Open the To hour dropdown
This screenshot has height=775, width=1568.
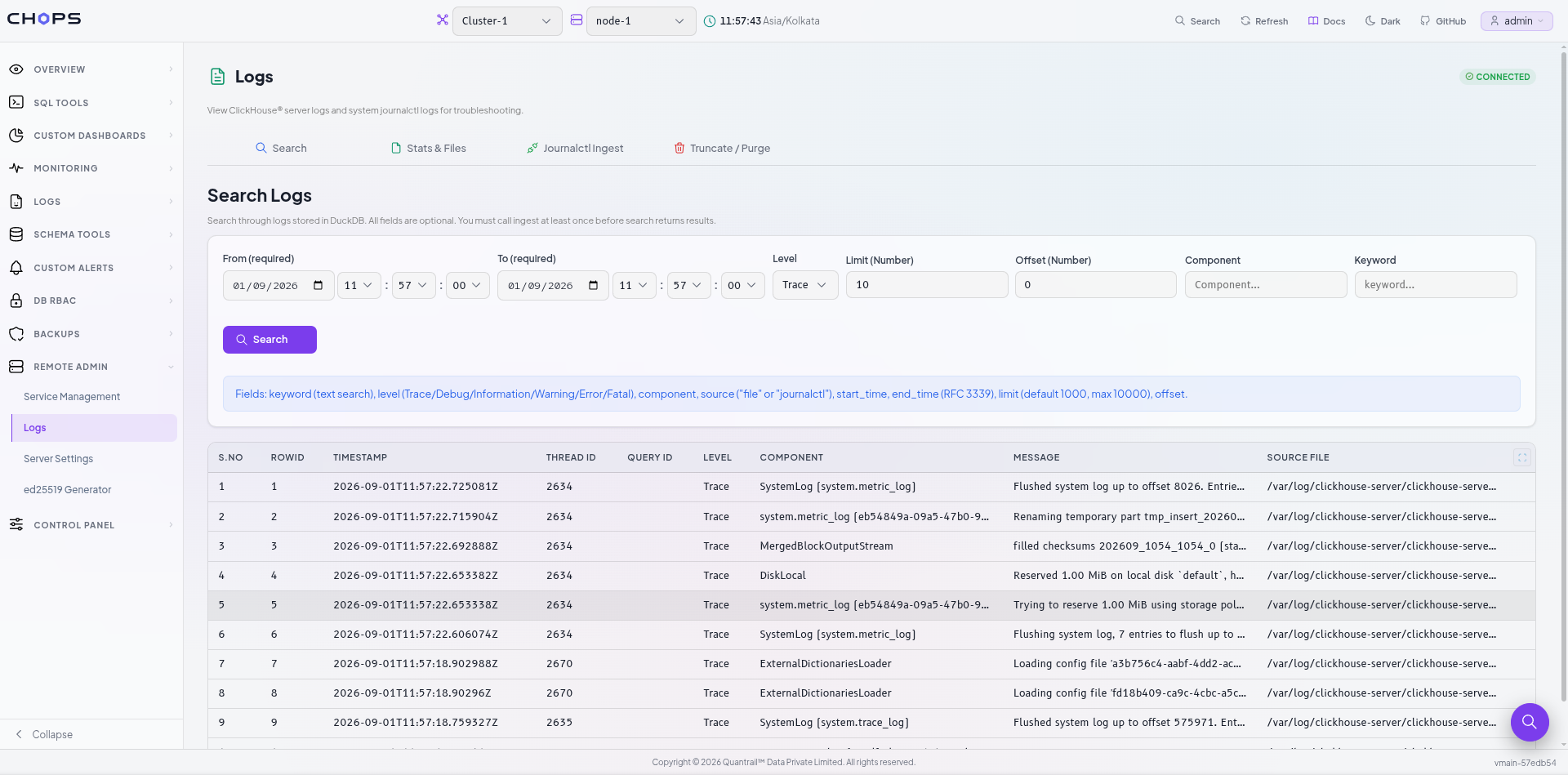635,285
